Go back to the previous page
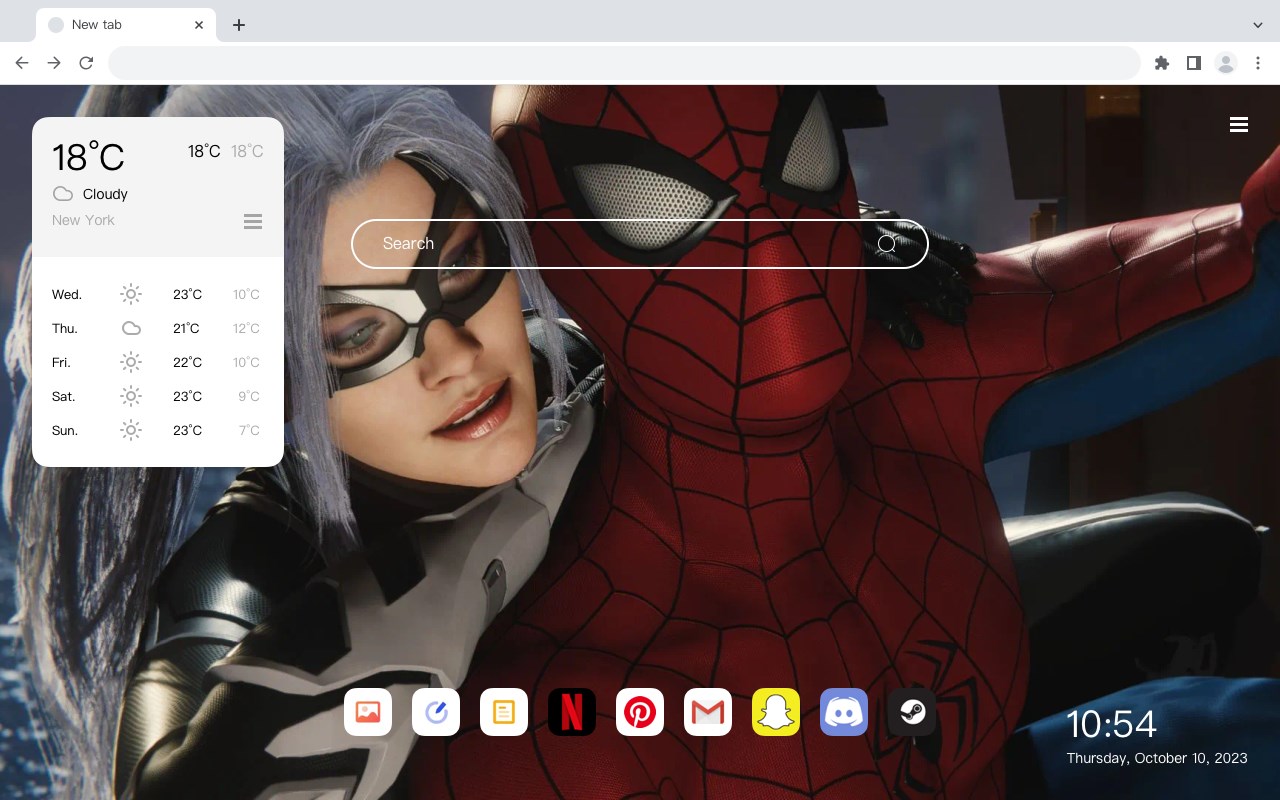 [22, 63]
